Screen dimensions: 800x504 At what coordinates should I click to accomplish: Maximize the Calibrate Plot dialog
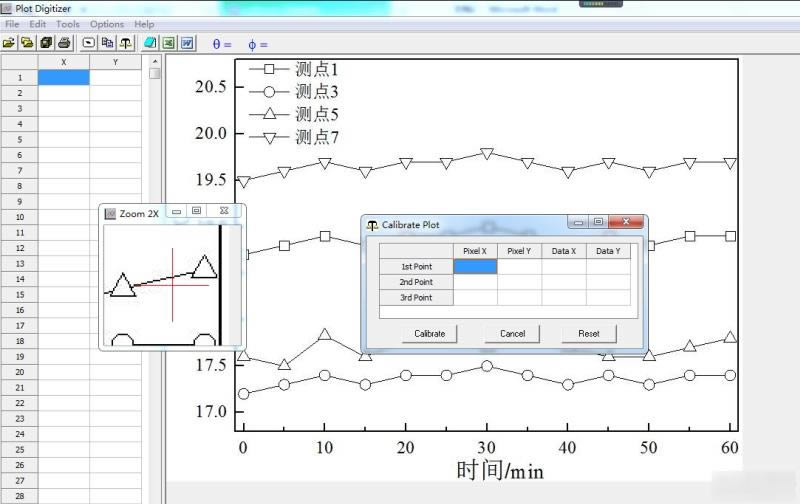pyautogui.click(x=598, y=222)
